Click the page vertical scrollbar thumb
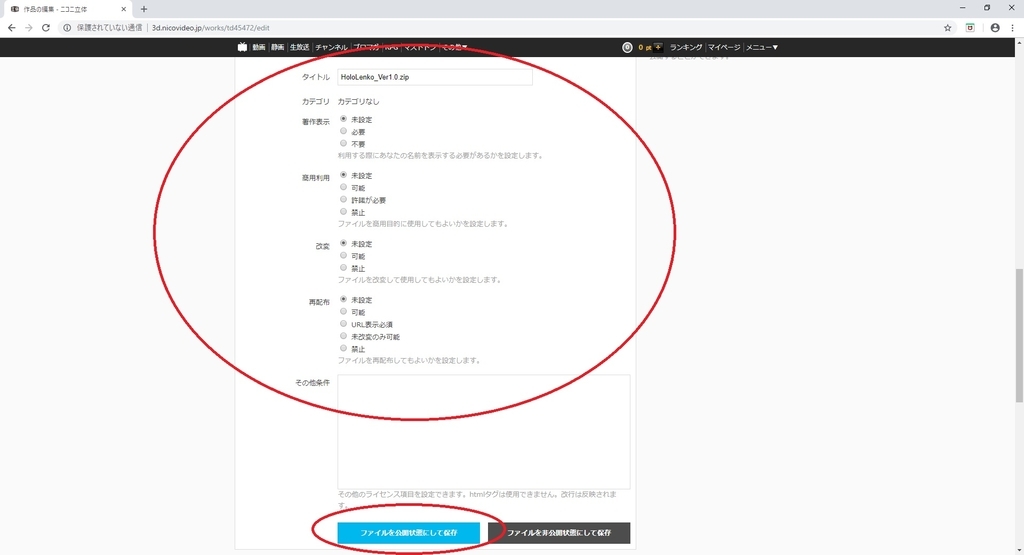1024x555 pixels. [x=1019, y=336]
